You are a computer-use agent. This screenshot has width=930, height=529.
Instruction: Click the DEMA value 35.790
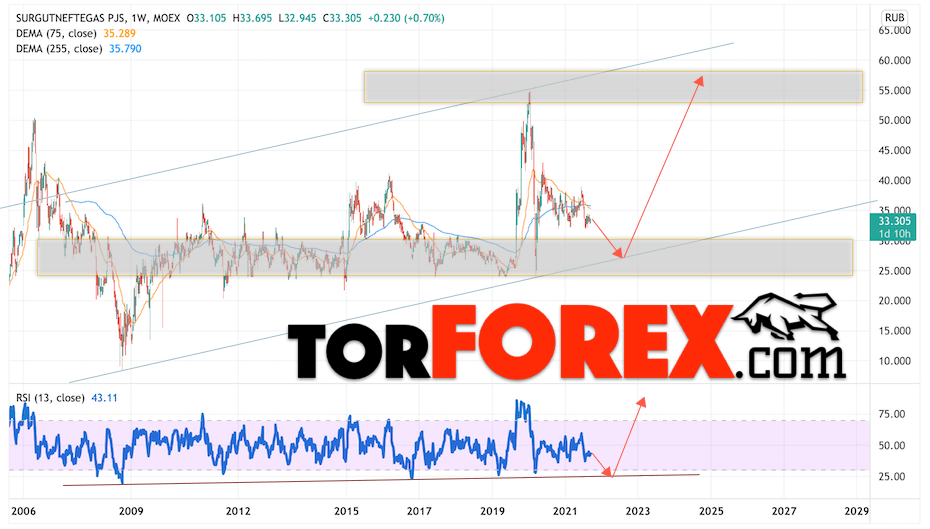[125, 49]
